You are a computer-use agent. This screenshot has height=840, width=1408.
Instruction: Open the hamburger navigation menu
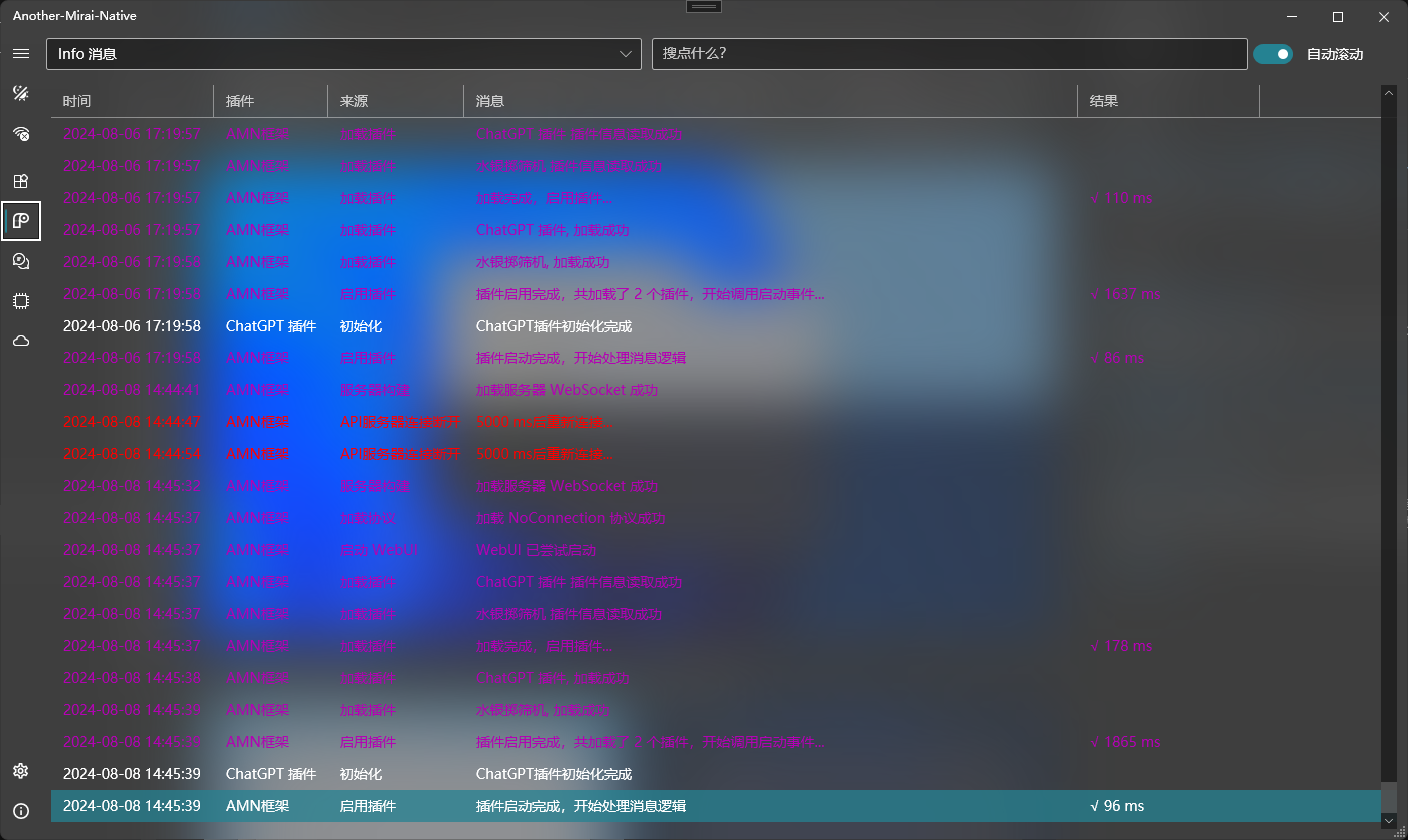click(21, 54)
